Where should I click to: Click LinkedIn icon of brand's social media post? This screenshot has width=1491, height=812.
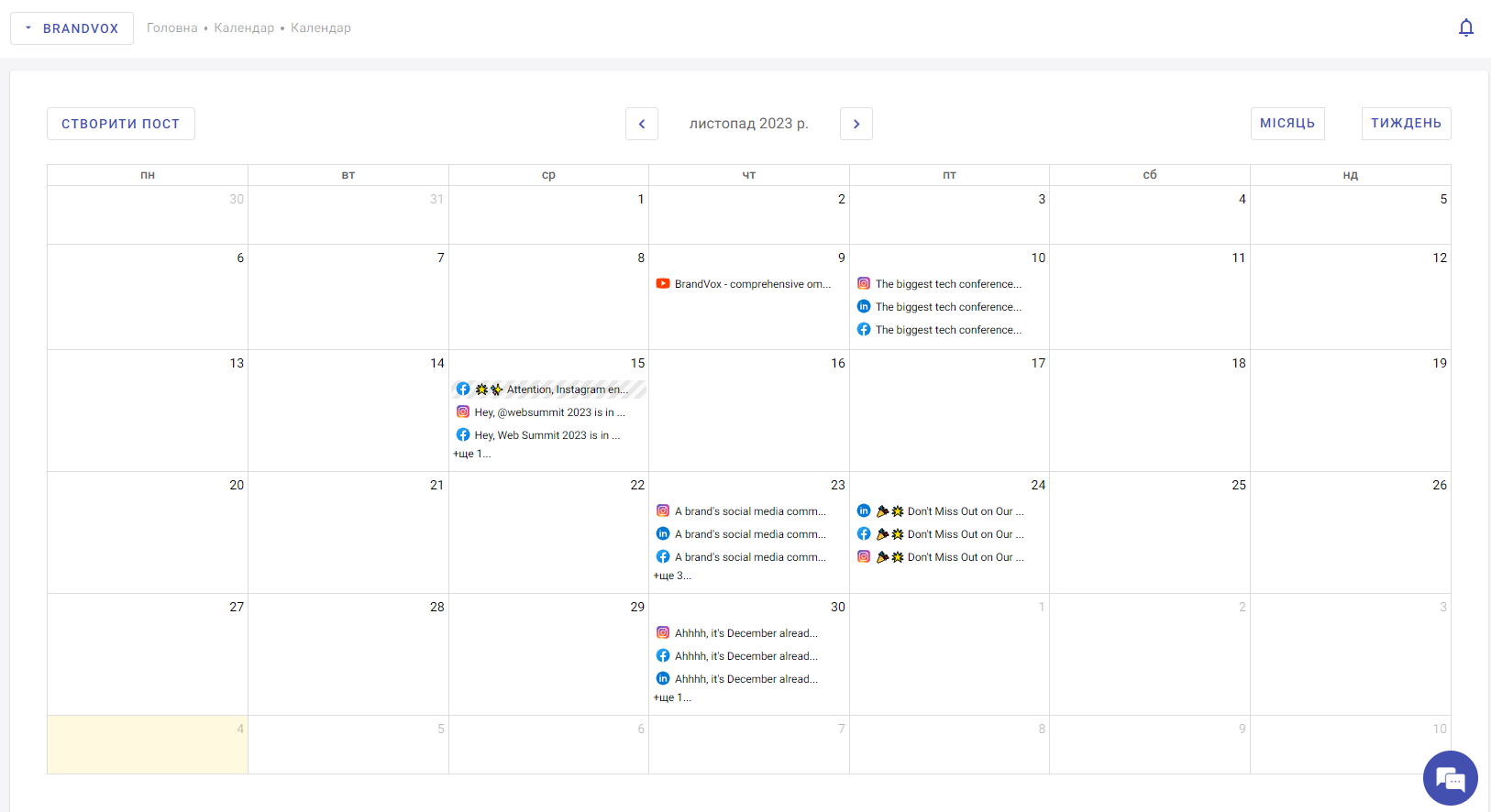[x=663, y=534]
